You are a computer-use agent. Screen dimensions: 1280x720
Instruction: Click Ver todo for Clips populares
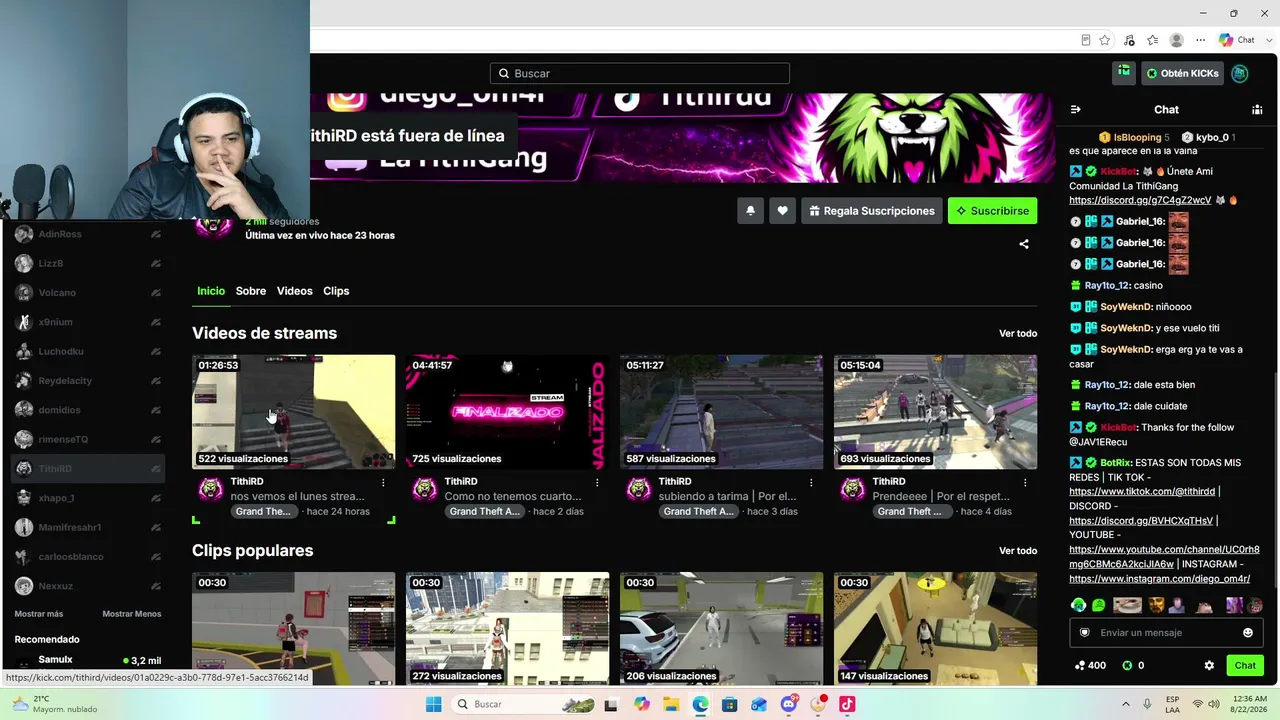[x=1018, y=551]
